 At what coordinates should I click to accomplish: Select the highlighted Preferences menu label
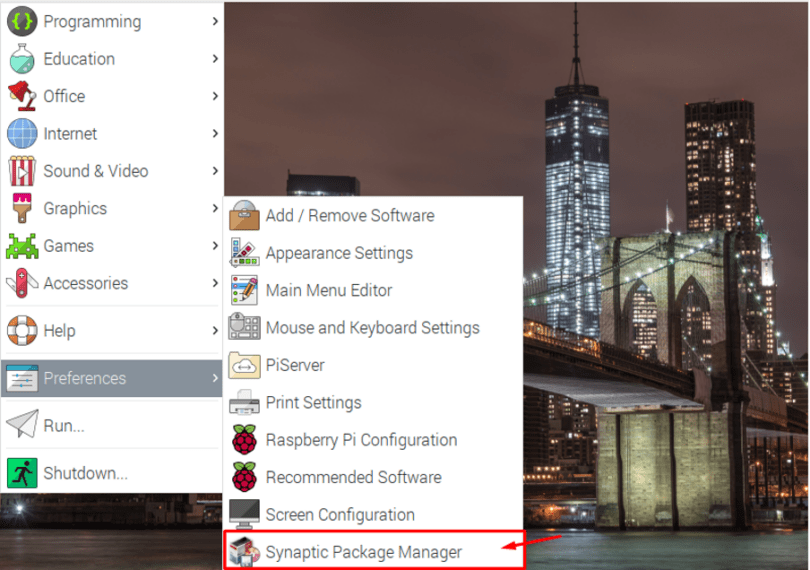pos(85,378)
